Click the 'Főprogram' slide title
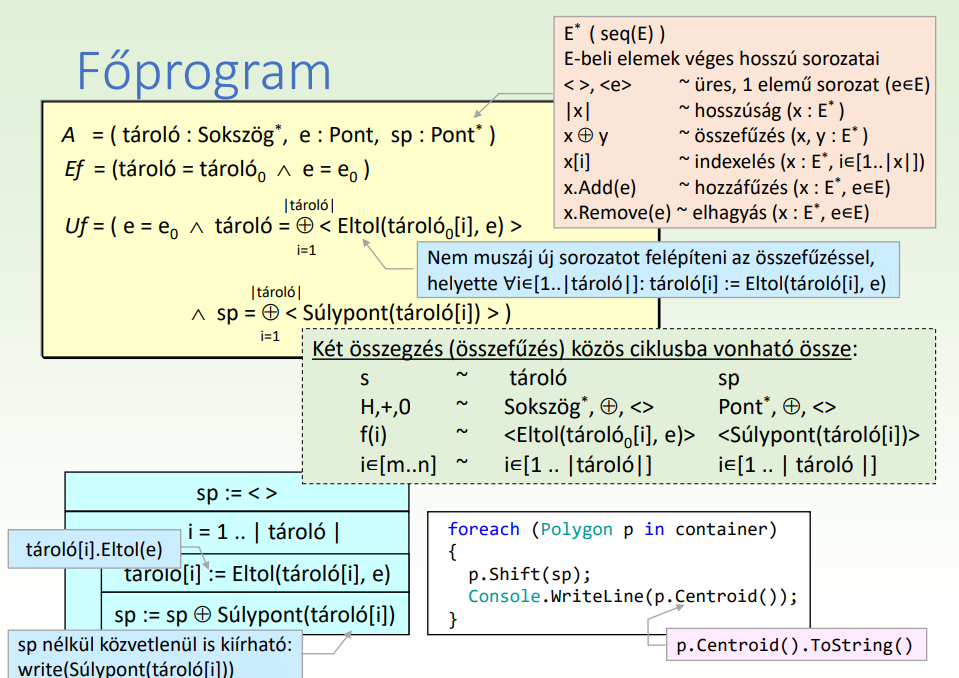Screen dimensions: 959x678 tap(204, 71)
